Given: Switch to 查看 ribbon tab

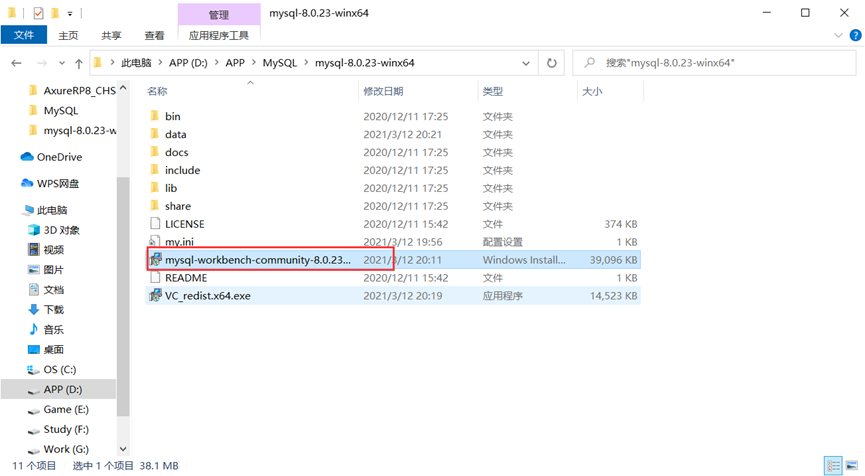Looking at the screenshot, I should tap(154, 35).
